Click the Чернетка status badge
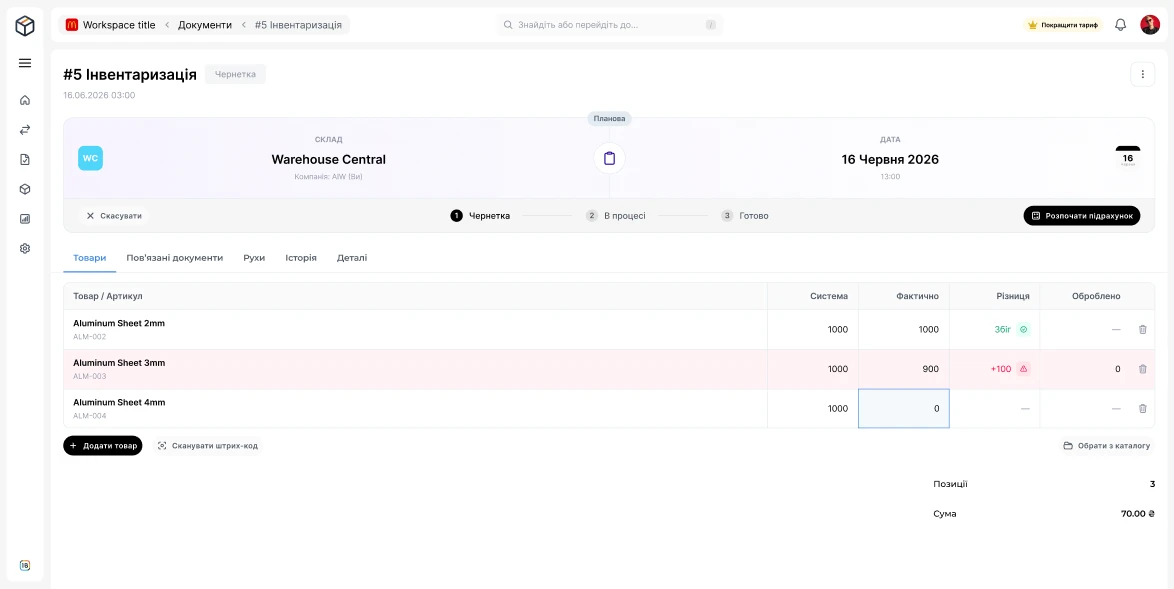 pos(235,74)
